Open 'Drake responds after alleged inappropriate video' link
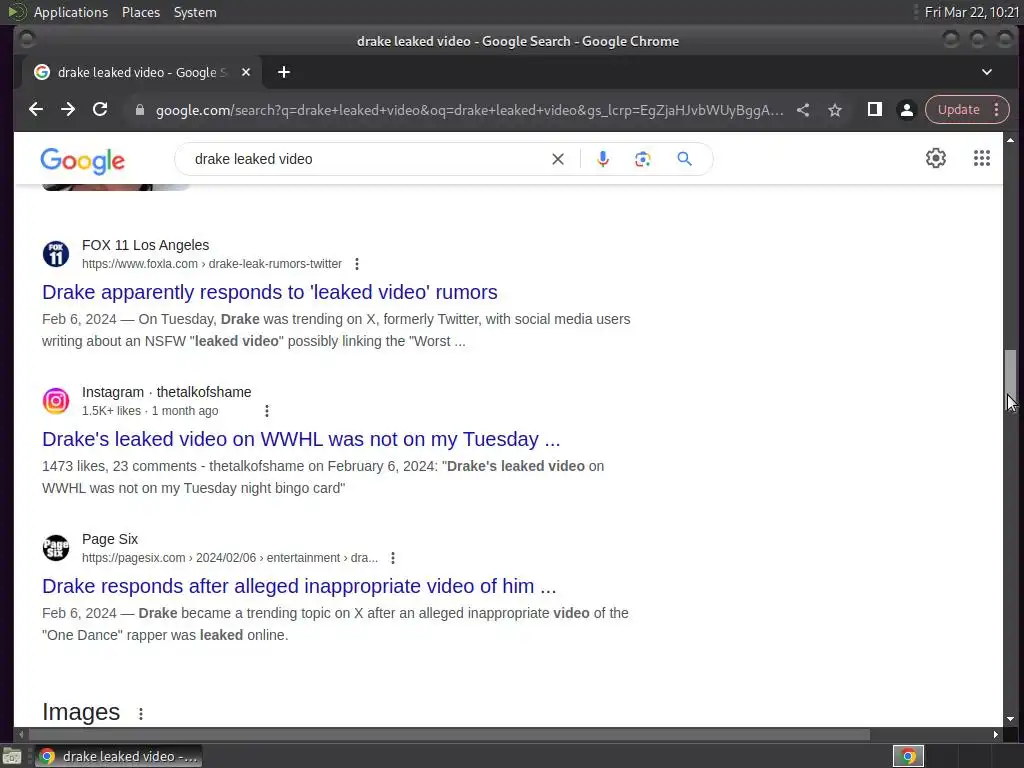Viewport: 1024px width, 768px height. [x=299, y=586]
